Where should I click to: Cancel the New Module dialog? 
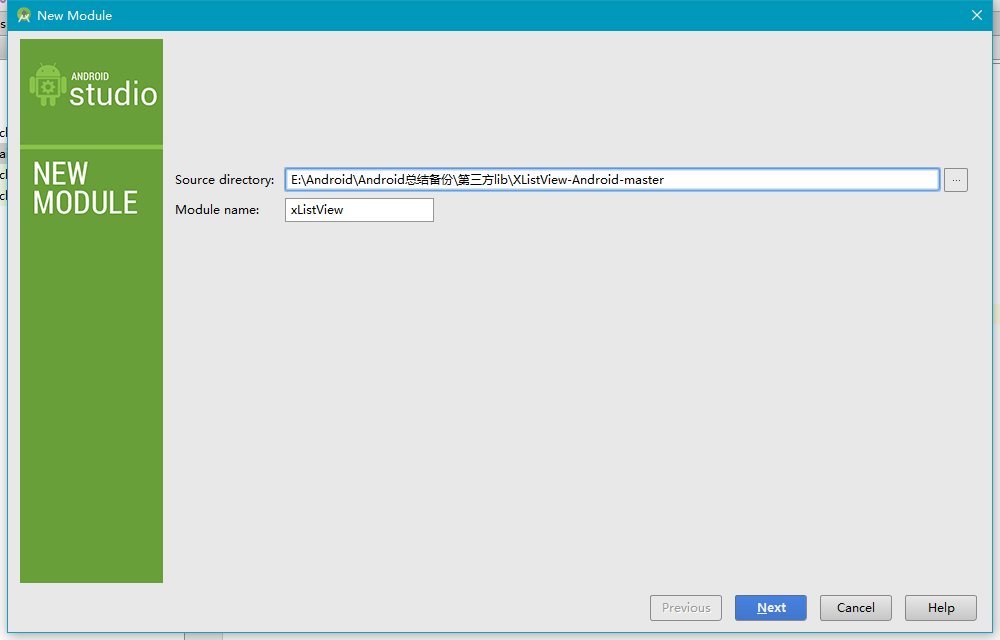(x=855, y=607)
